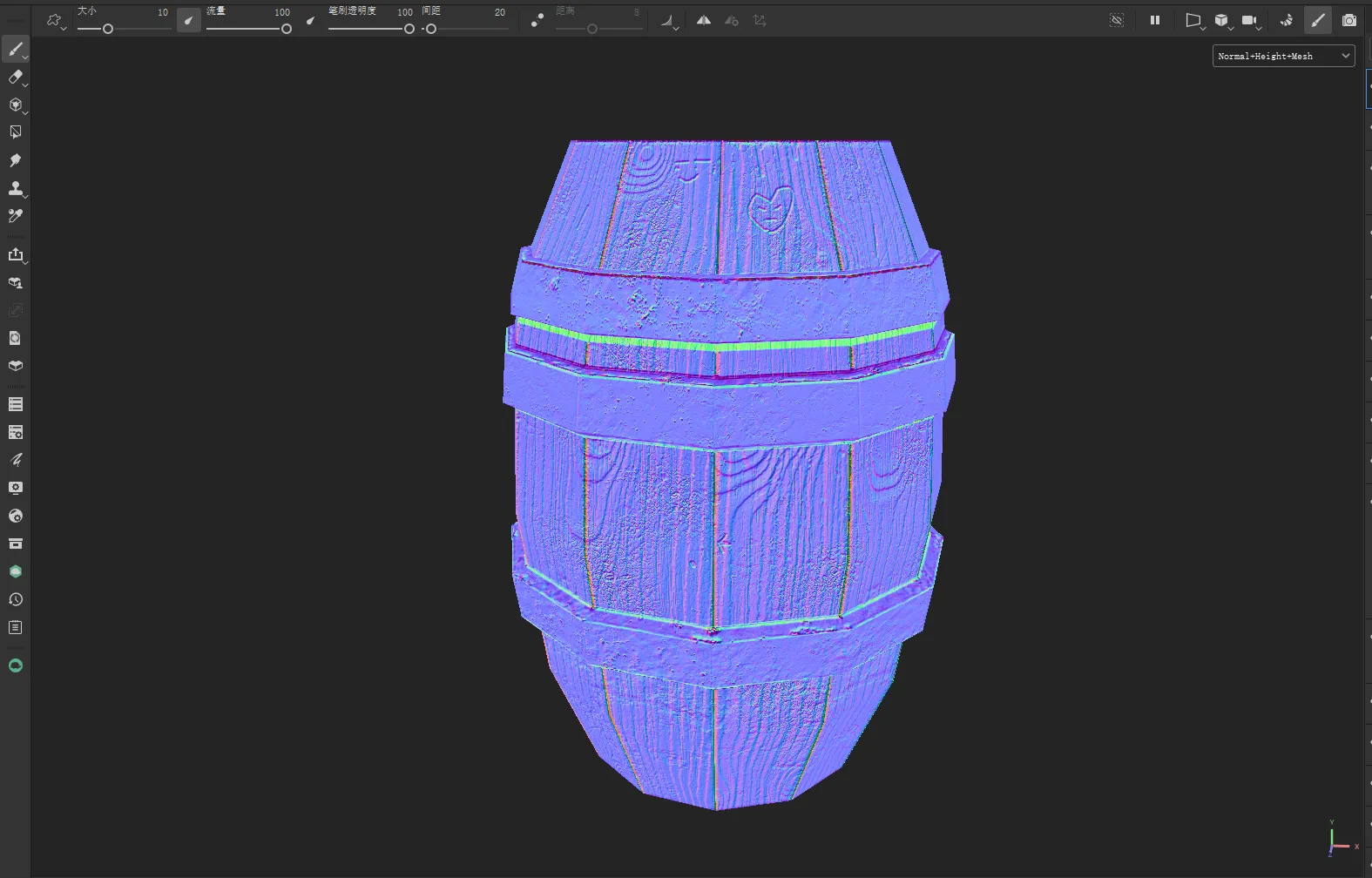The width and height of the screenshot is (1372, 878).
Task: Select the Paint brush tool in sidebar
Action: pyautogui.click(x=15, y=50)
